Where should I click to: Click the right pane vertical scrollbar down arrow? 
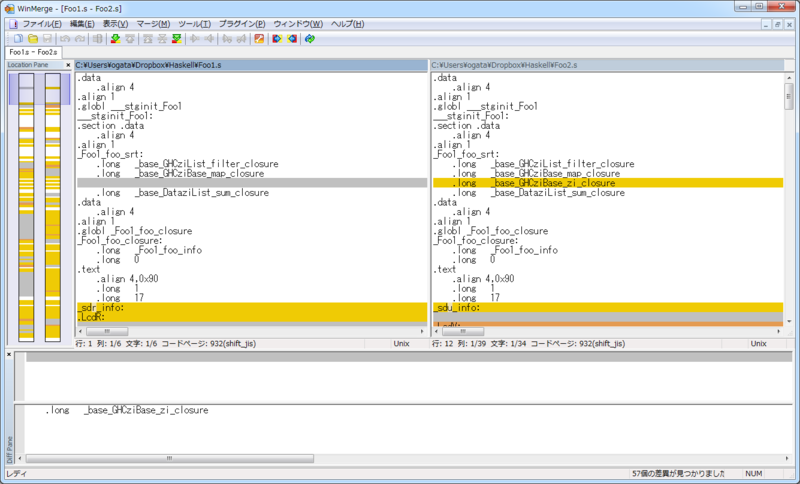pos(789,321)
